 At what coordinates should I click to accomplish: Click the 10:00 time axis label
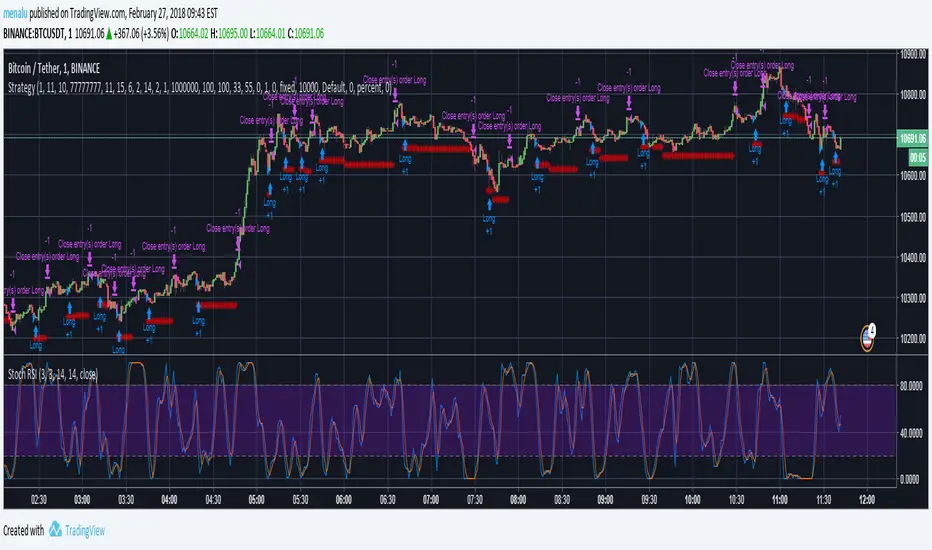[x=692, y=500]
